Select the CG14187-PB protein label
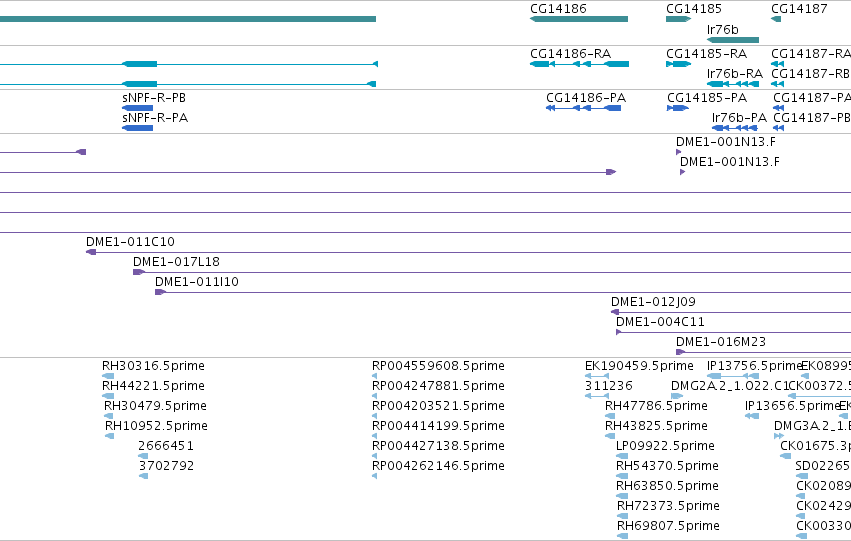851x541 pixels. pos(812,118)
